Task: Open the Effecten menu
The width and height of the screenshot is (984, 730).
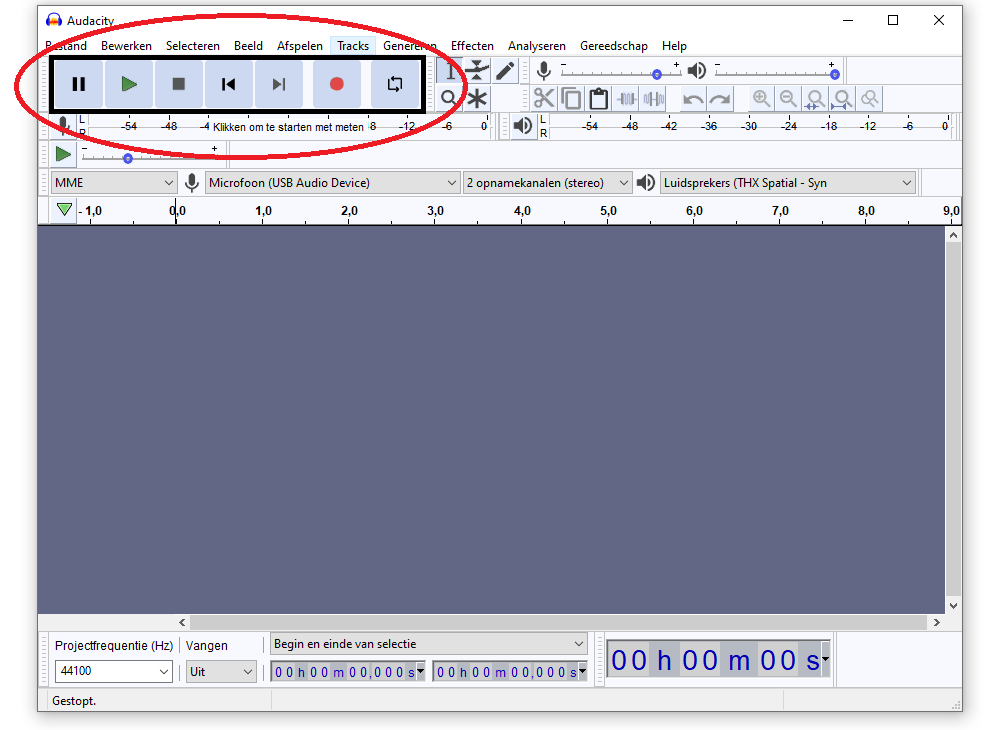Action: click(472, 45)
